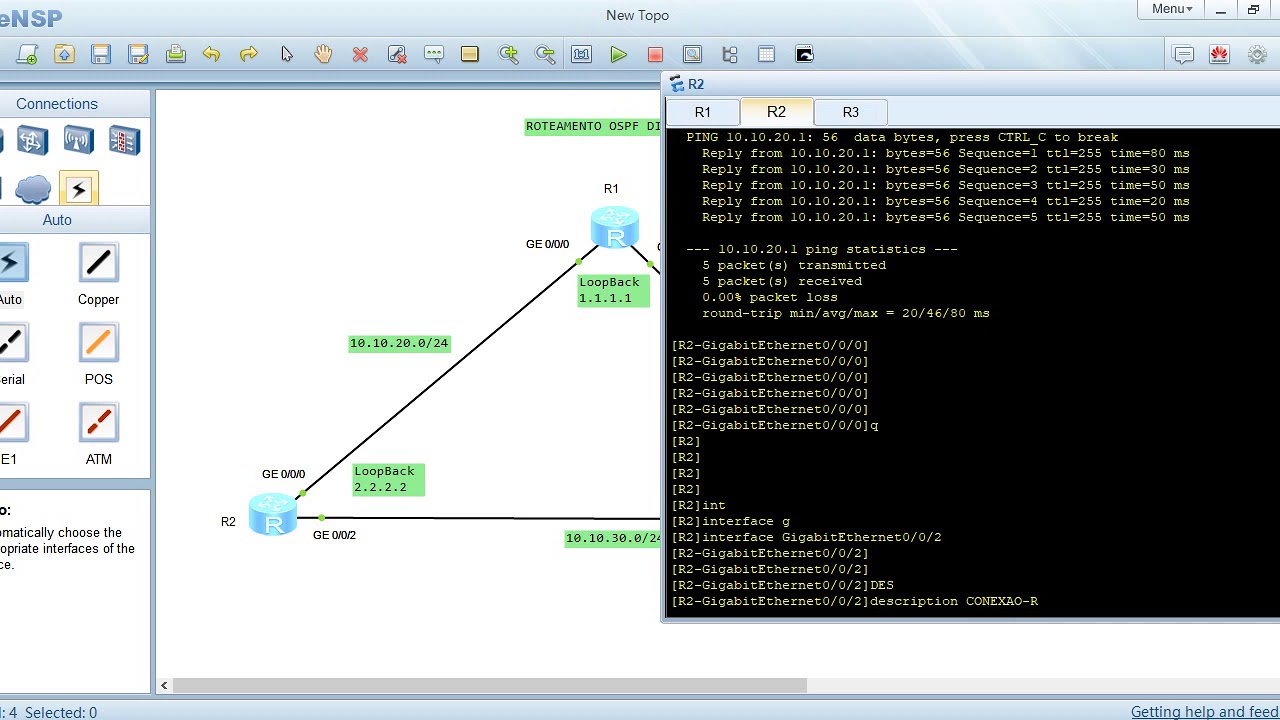The height and width of the screenshot is (720, 1280).
Task: Click the delete all connections icon
Action: coord(397,55)
